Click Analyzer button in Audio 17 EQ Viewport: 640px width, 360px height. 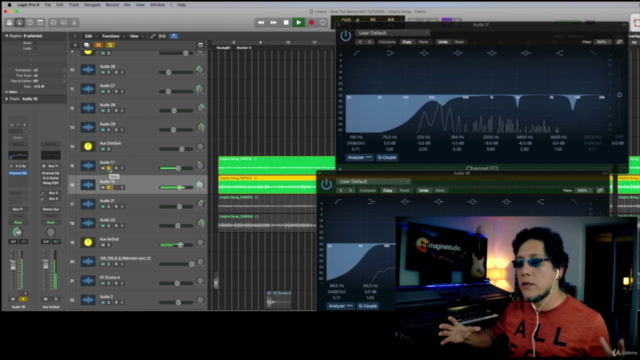(359, 157)
